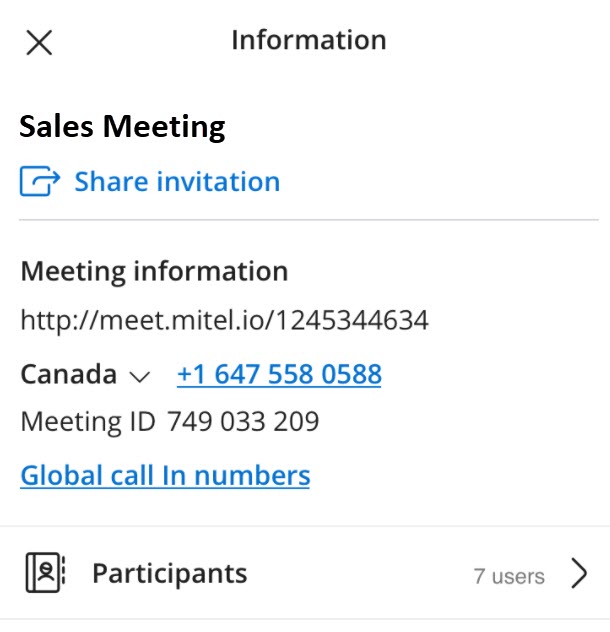Click the Information header title

pyautogui.click(x=308, y=40)
